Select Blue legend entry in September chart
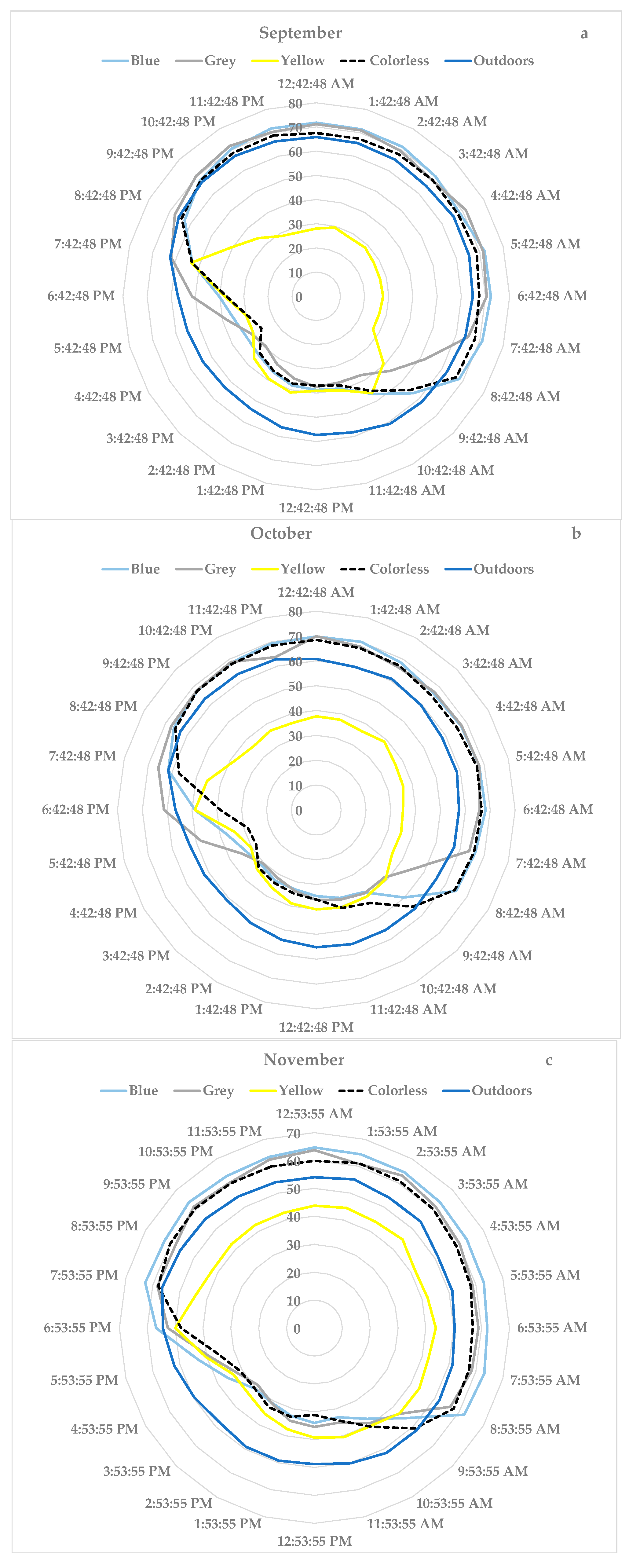The width and height of the screenshot is (629, 1568). 145,61
